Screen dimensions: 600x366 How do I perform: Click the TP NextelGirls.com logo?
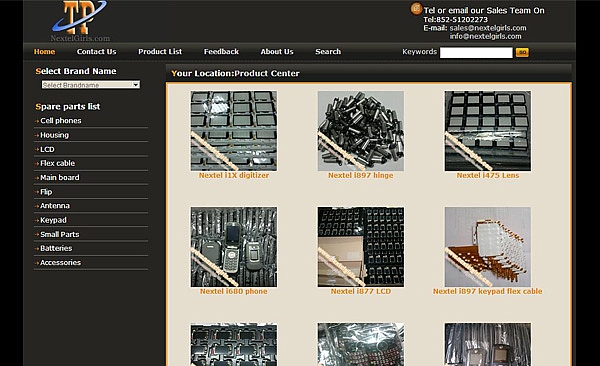click(80, 21)
